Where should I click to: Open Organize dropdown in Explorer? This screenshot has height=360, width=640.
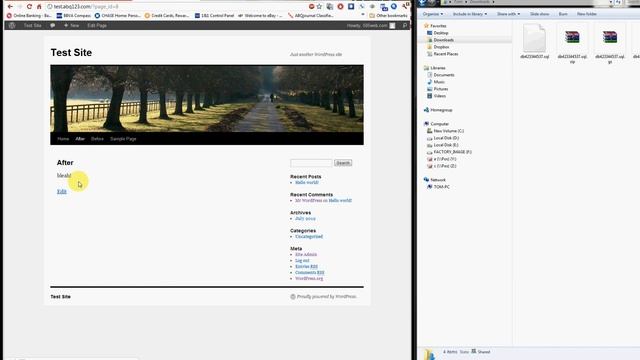(433, 14)
